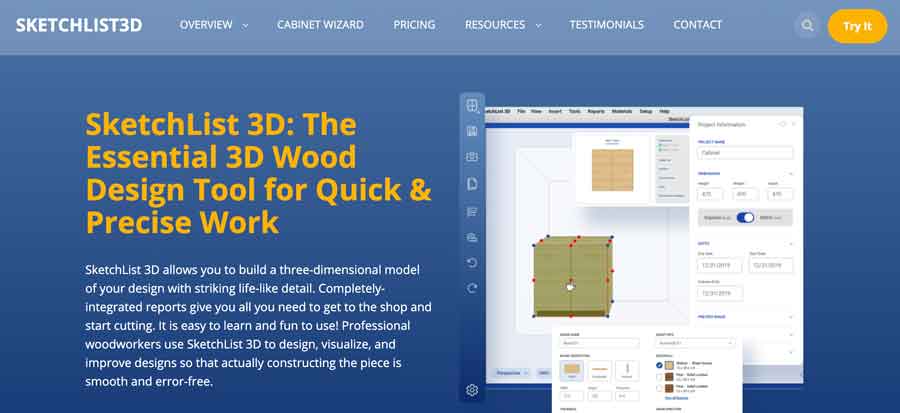Uncheck the checked material checkbox
The image size is (900, 413).
(659, 365)
